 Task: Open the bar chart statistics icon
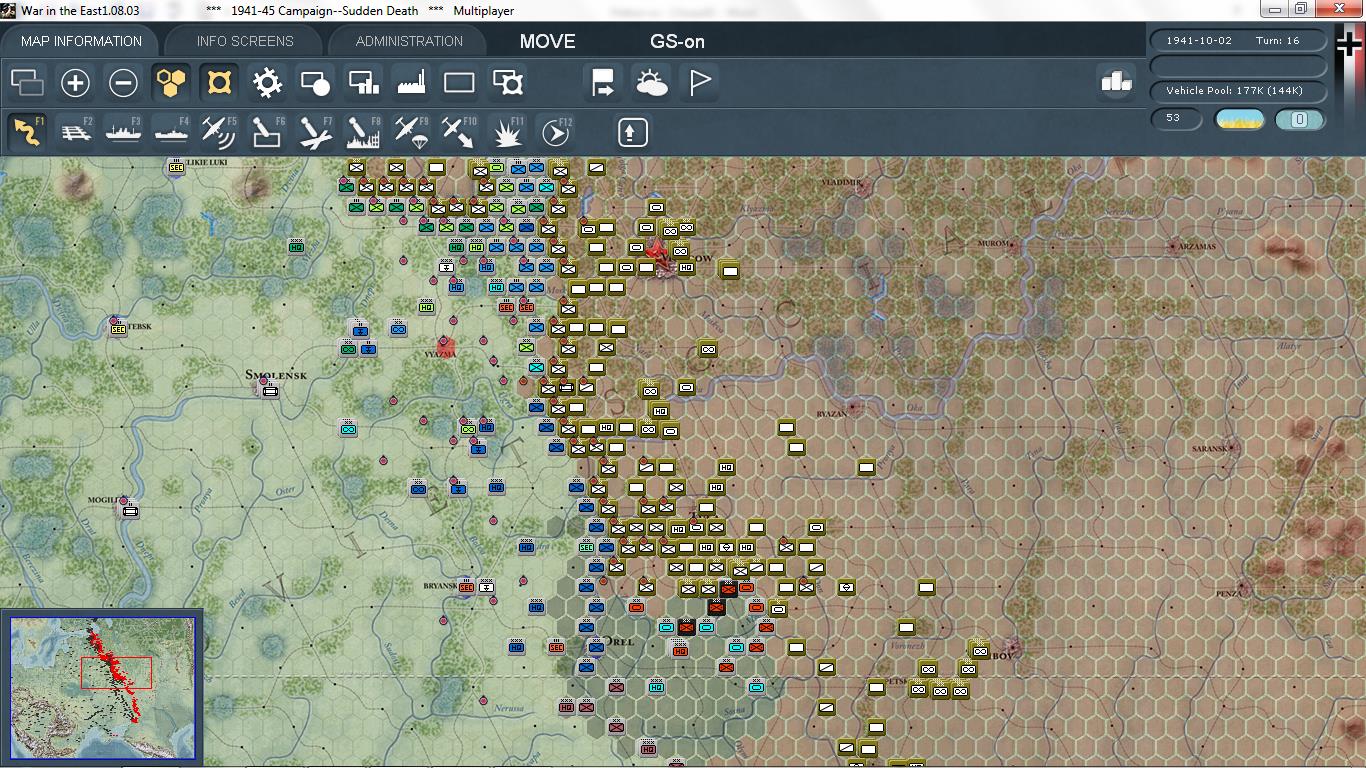tap(1116, 83)
